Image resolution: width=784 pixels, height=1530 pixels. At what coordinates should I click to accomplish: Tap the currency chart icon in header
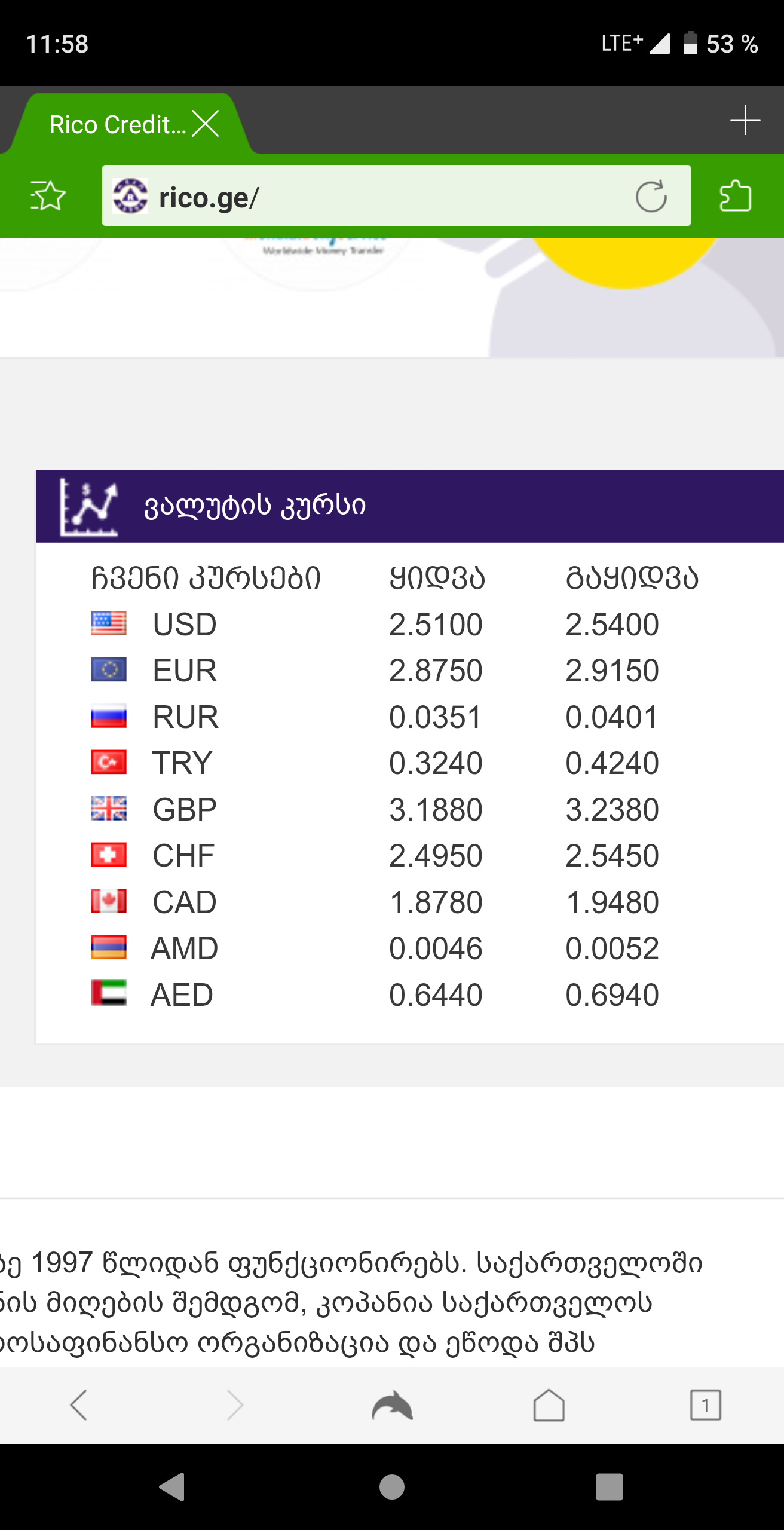88,507
